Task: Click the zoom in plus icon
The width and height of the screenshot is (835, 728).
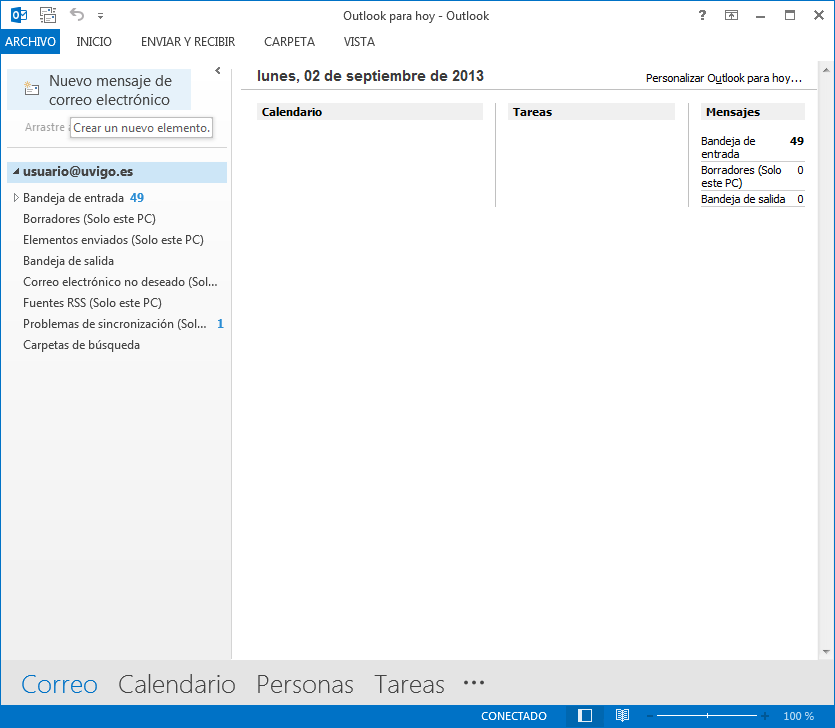Action: tap(765, 716)
